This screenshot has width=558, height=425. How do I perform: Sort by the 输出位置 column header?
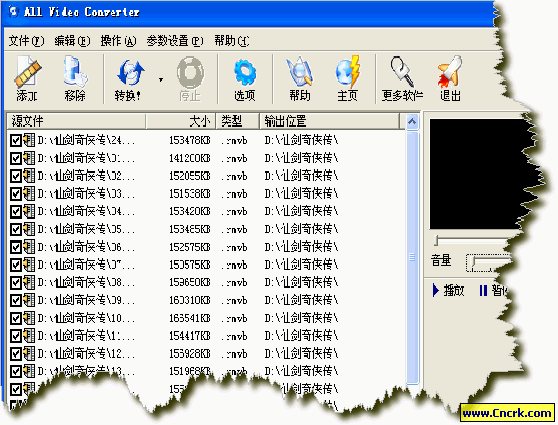click(330, 121)
